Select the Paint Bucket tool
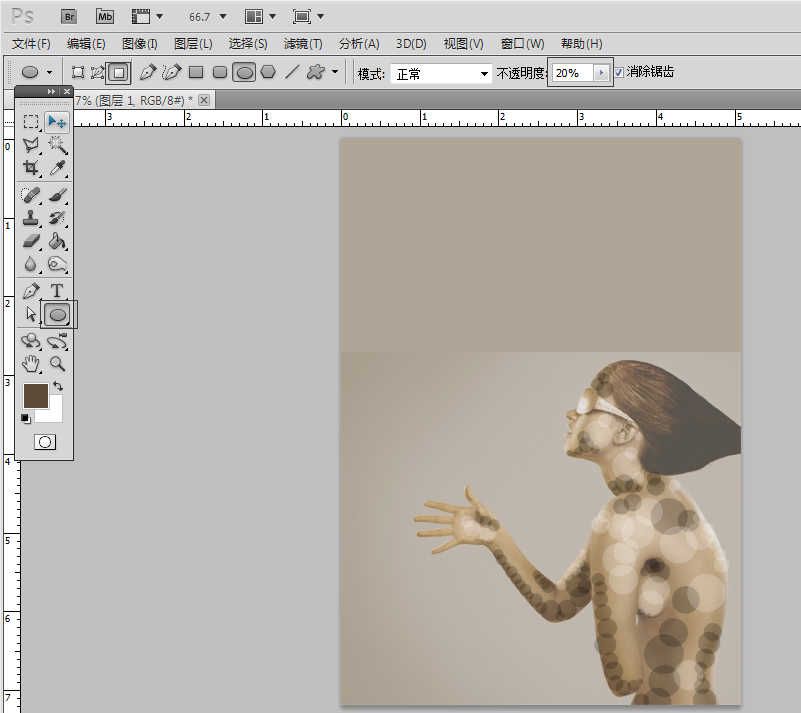The height and width of the screenshot is (713, 801). click(x=57, y=241)
